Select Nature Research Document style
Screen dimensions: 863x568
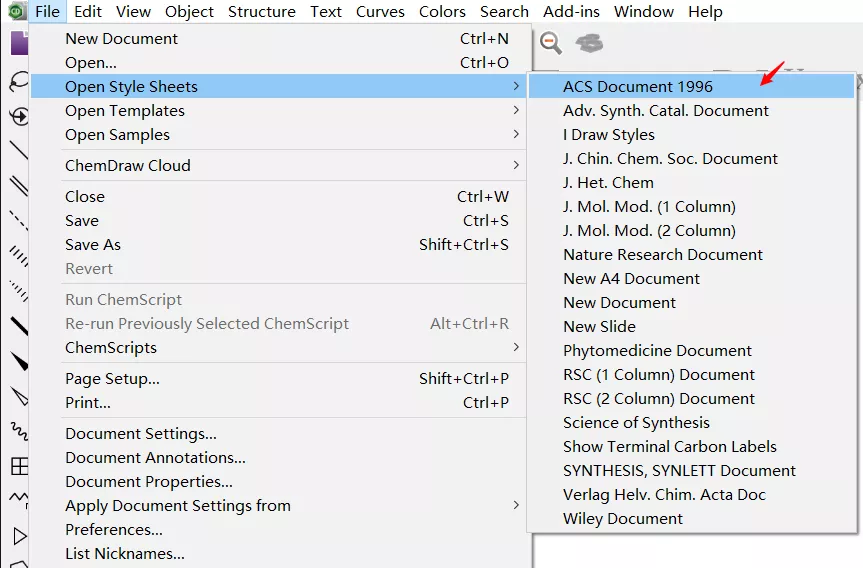coord(691,255)
